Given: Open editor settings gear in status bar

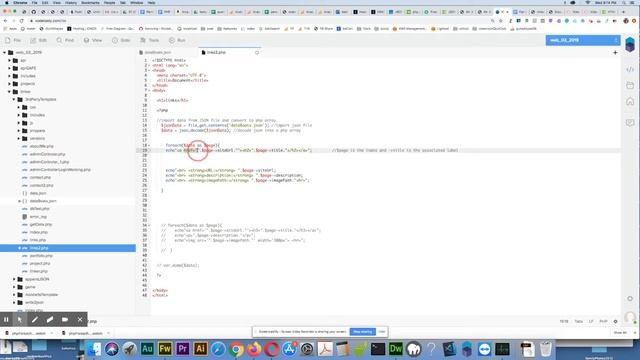Looking at the screenshot, I should (616, 322).
